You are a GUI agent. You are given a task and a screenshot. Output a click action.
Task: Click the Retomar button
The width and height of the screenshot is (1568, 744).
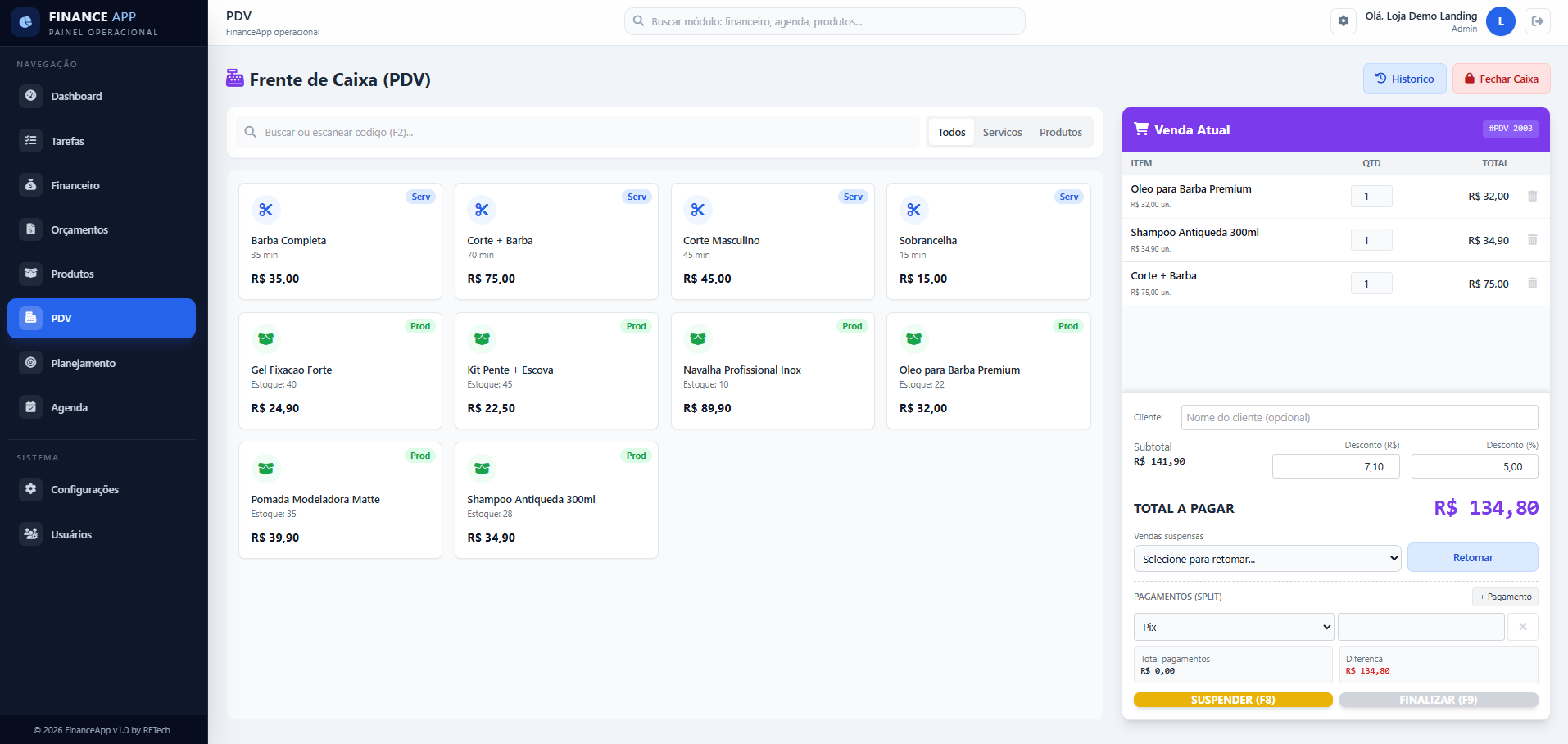point(1472,557)
